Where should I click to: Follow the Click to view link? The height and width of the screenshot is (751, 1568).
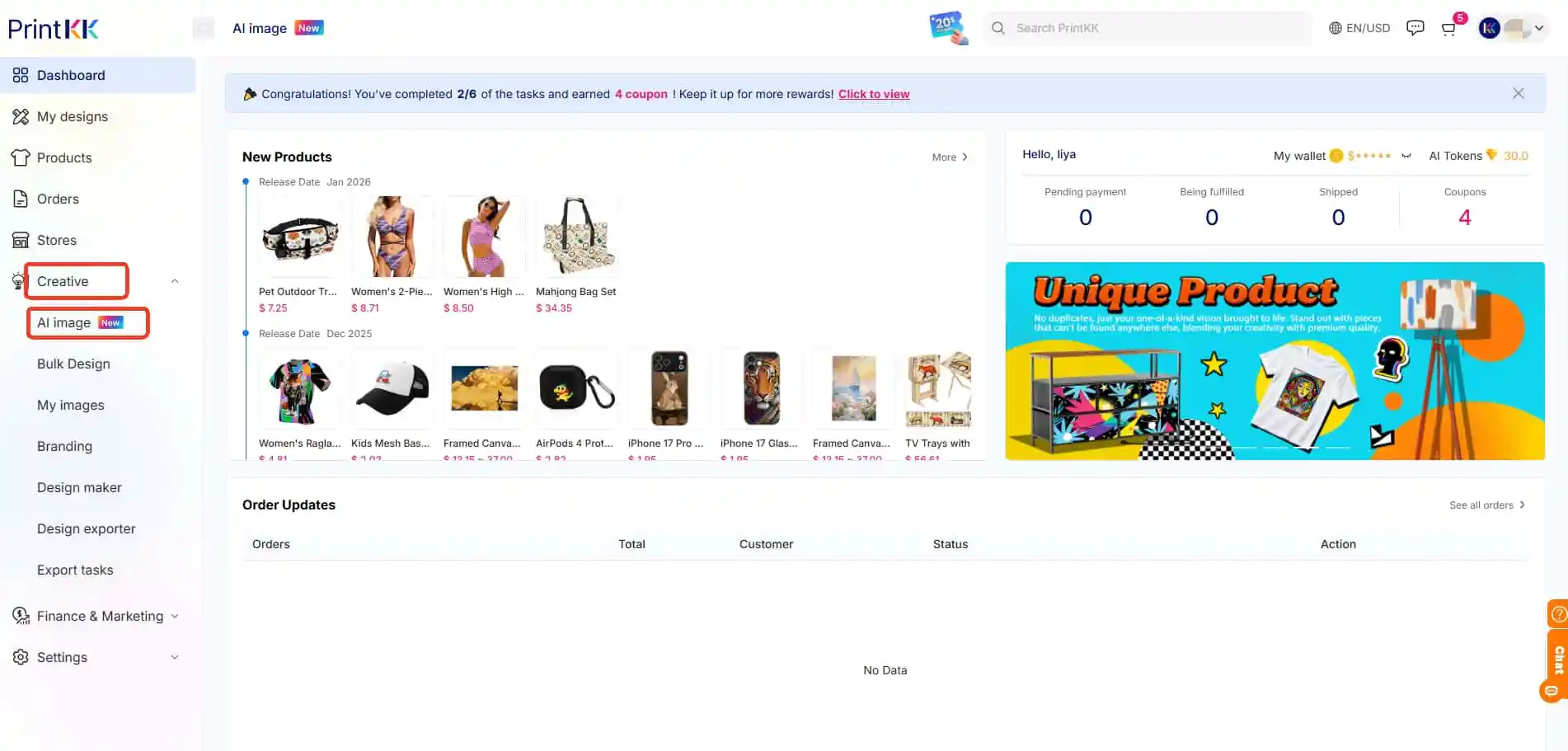pyautogui.click(x=874, y=94)
